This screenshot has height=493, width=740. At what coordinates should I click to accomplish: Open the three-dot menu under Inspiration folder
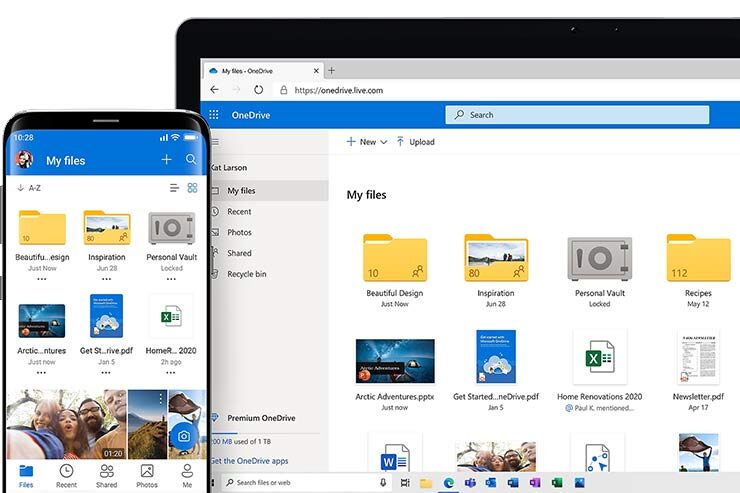click(x=106, y=280)
